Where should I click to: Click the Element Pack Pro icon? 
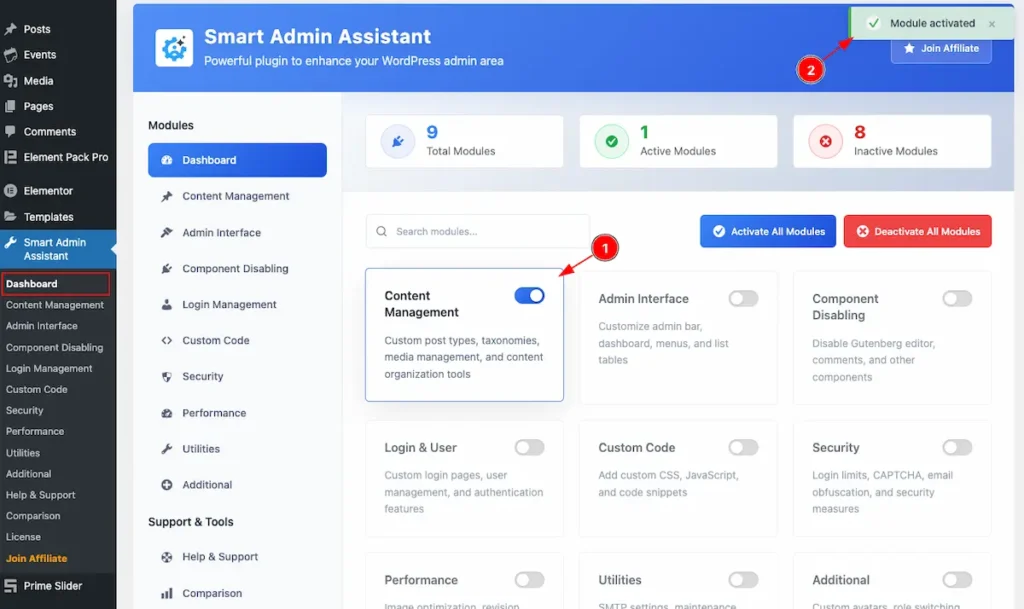[x=10, y=157]
